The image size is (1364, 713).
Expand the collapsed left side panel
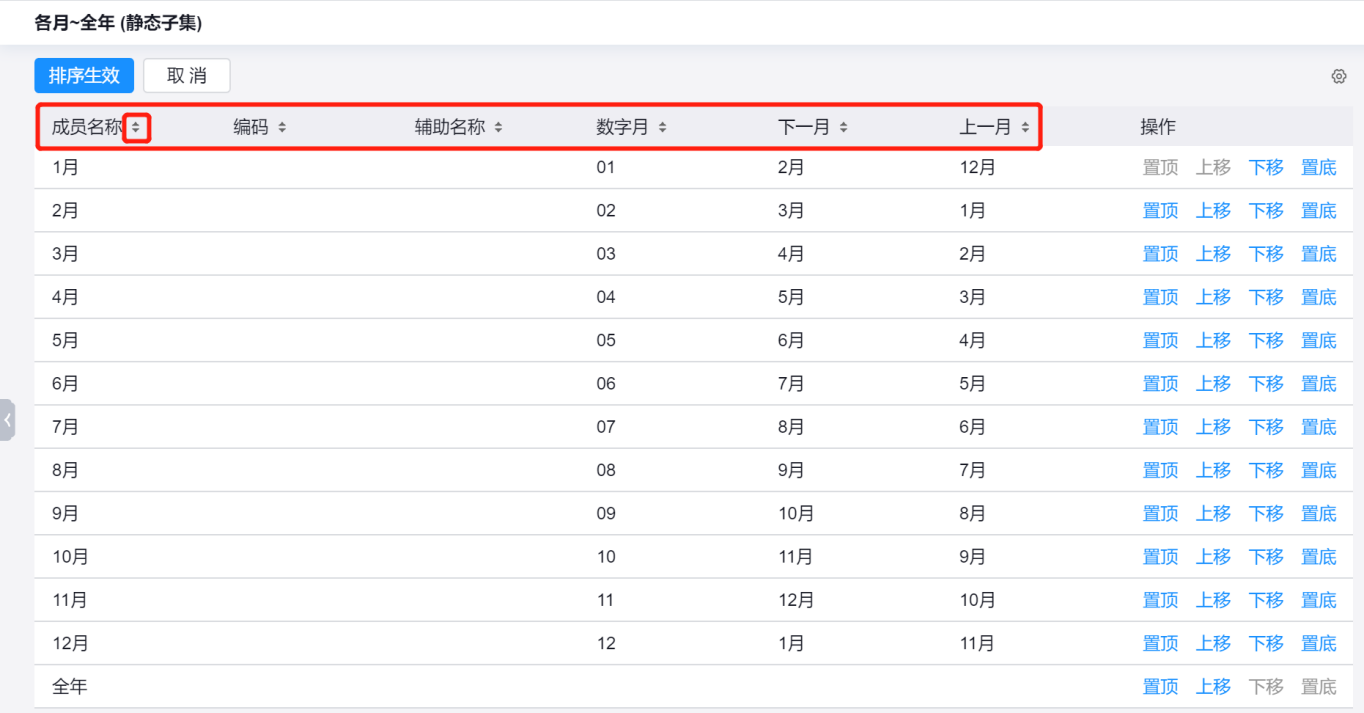(8, 420)
